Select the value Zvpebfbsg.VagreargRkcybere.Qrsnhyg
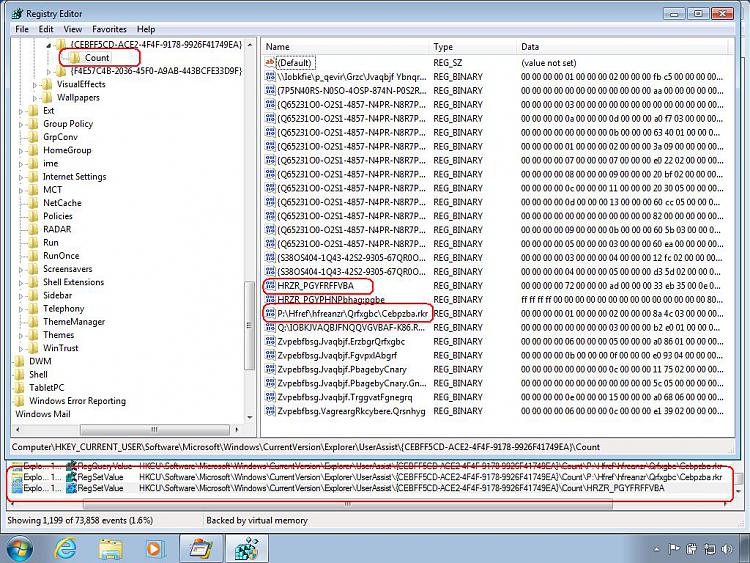 tap(351, 411)
